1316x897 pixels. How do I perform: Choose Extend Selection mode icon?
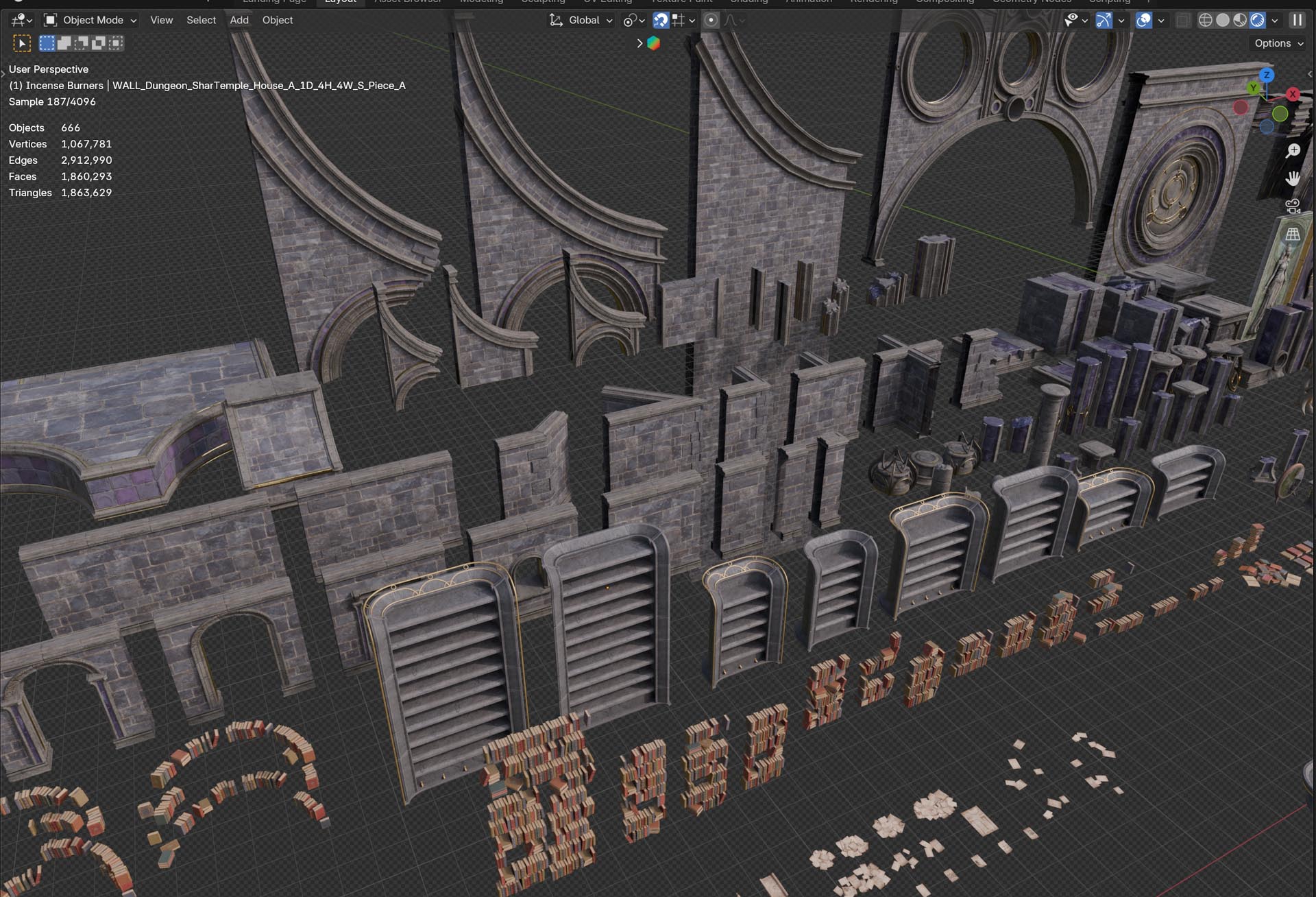64,43
